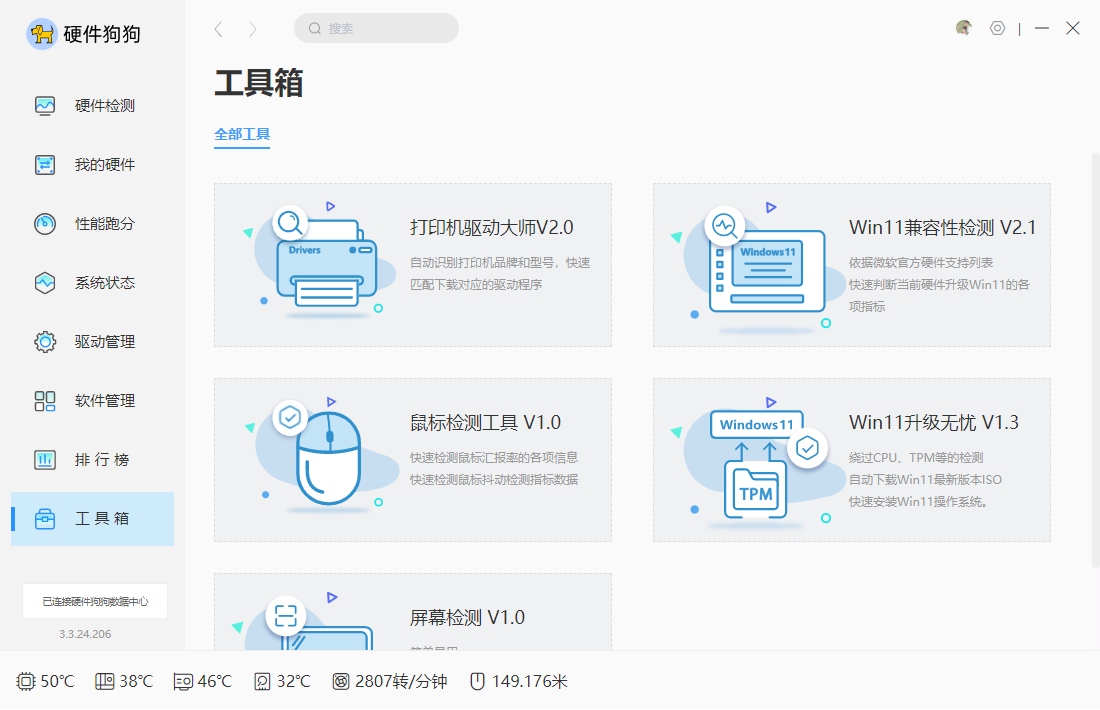Image resolution: width=1100 pixels, height=710 pixels.
Task: Click the 2807转/分钟 fan speed value
Action: point(401,681)
